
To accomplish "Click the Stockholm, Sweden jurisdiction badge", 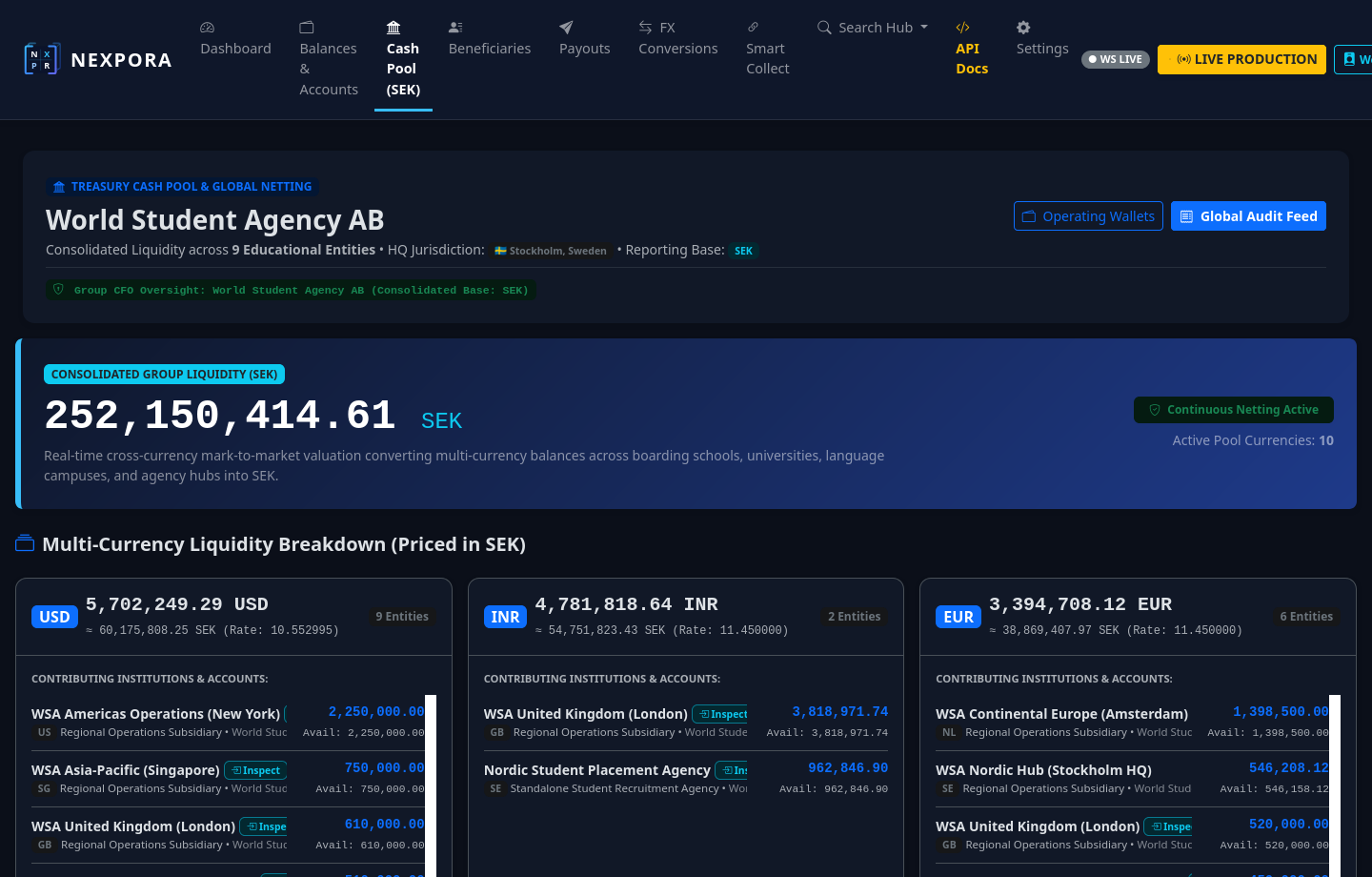I will point(551,251).
